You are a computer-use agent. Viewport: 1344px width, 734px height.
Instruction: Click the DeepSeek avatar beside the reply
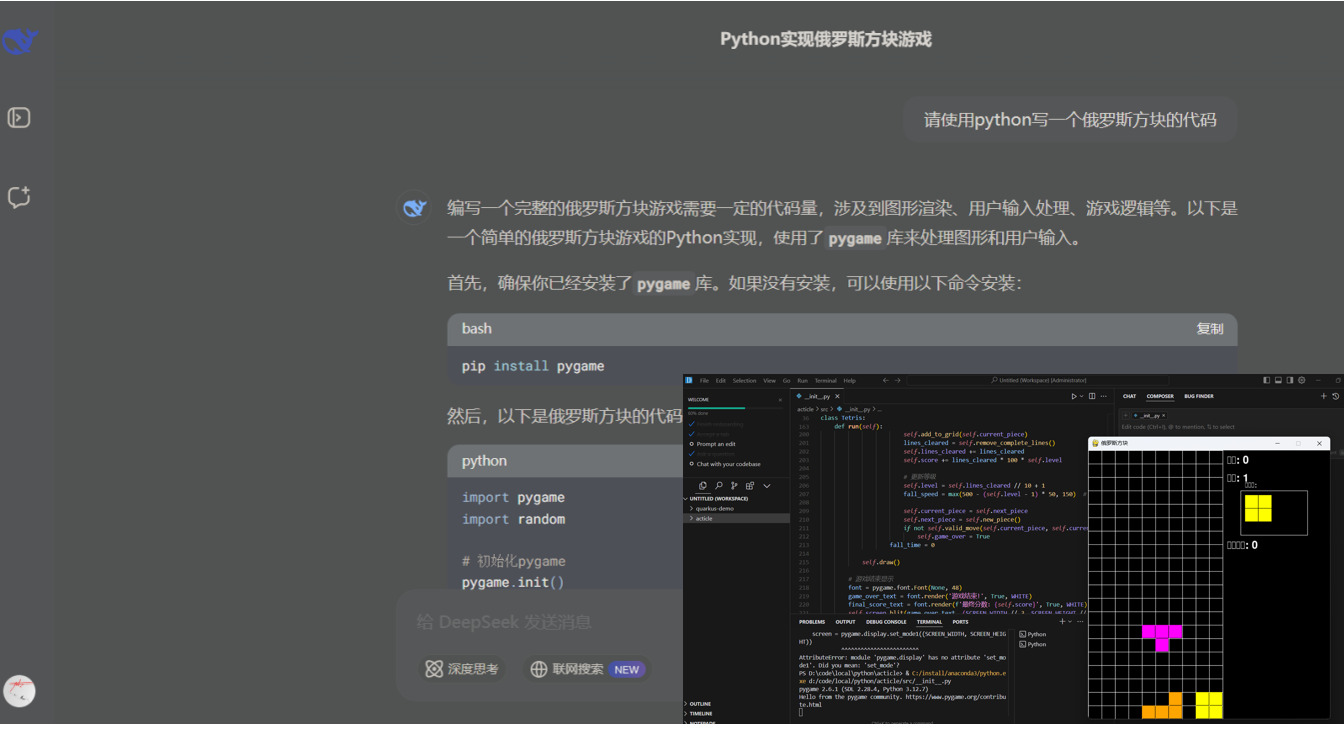tap(415, 208)
